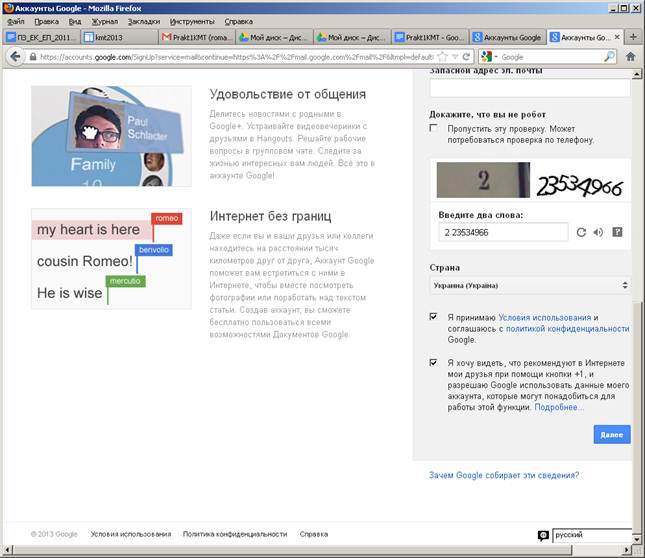
Task: Switch to the kmt2013 tab
Action: coord(119,37)
